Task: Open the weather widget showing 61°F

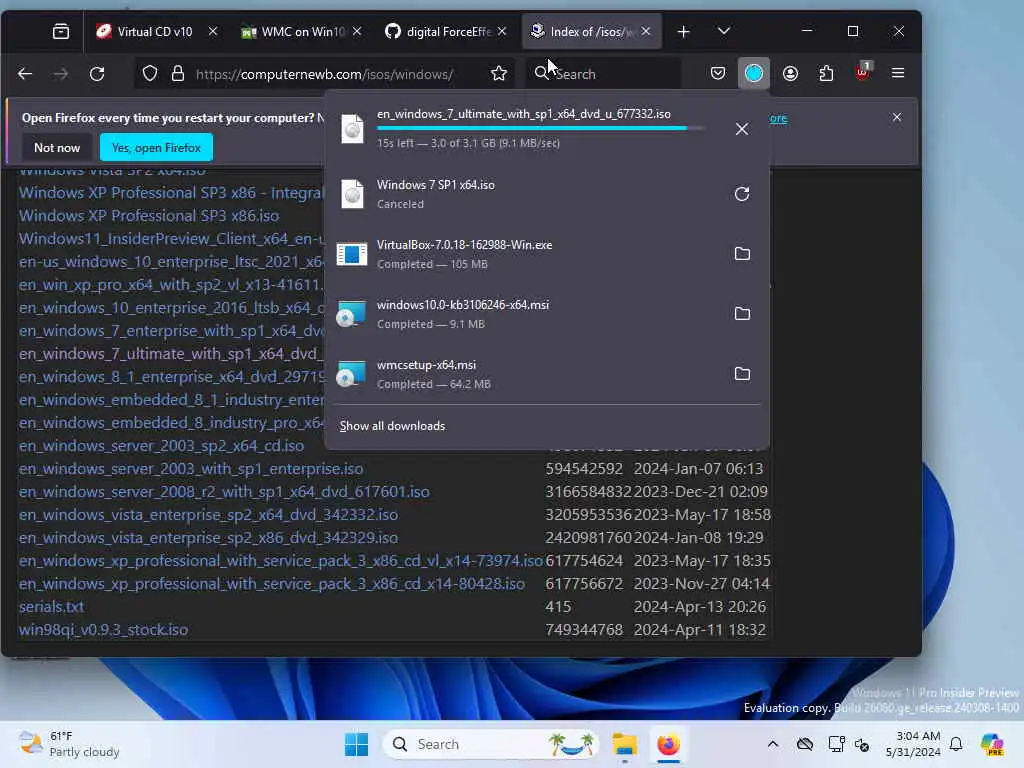Action: [x=69, y=744]
